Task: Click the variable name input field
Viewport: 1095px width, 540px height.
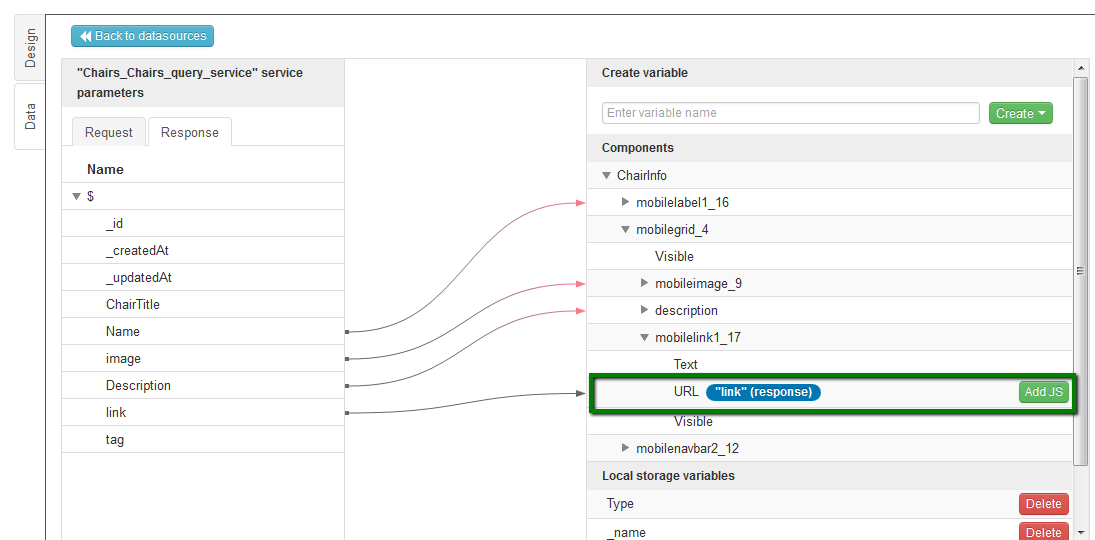Action: (x=790, y=113)
